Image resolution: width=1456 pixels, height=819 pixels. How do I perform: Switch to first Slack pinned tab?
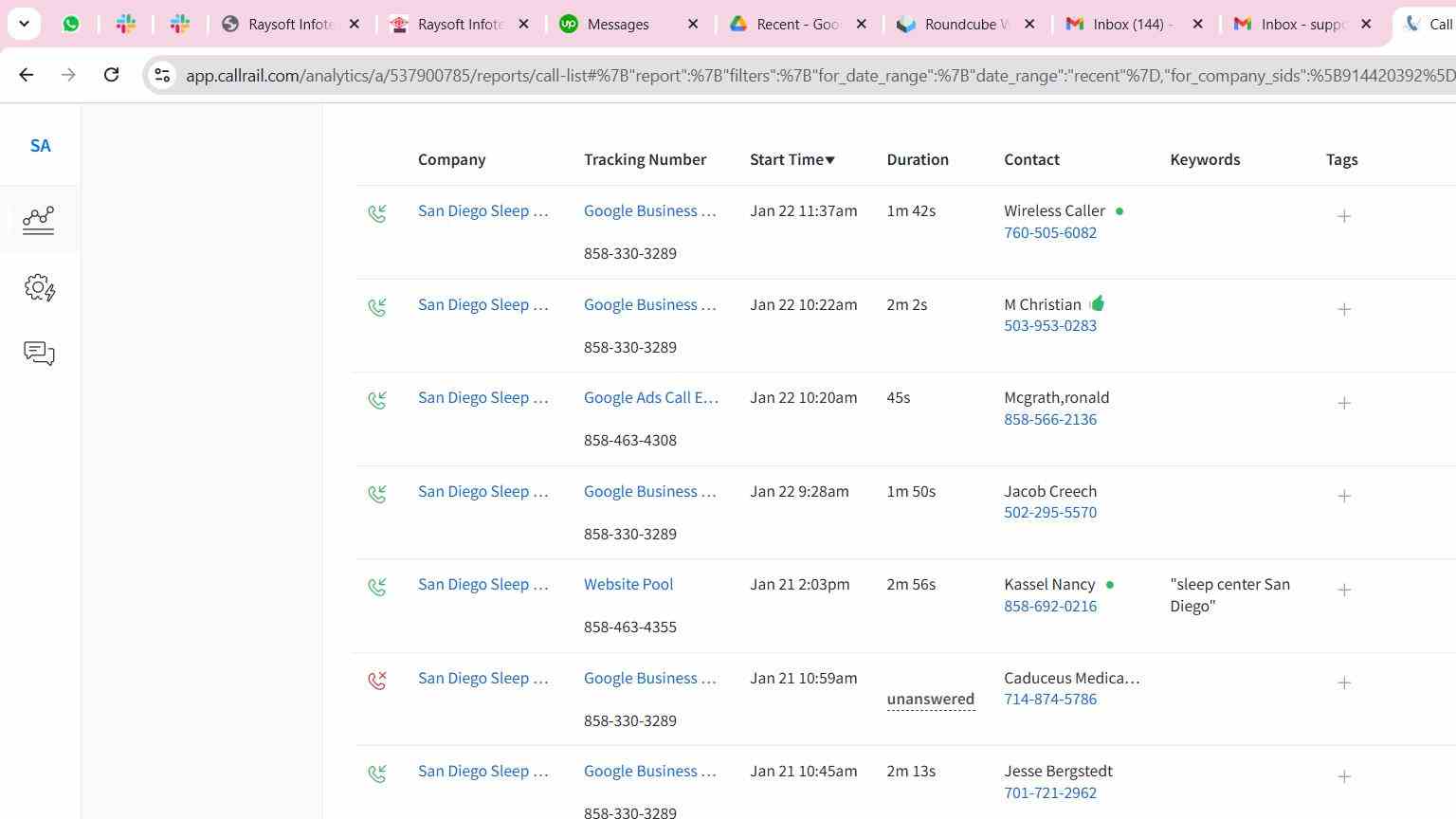coord(125,24)
